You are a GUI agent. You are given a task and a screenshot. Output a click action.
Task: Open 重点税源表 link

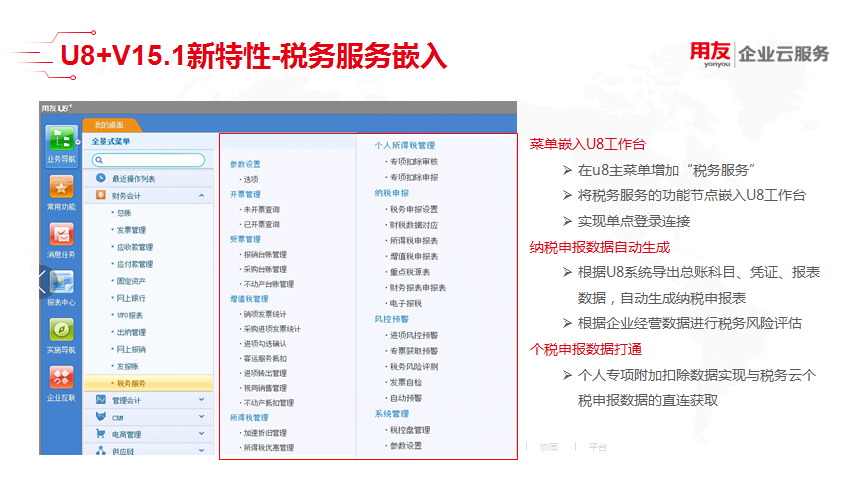click(x=410, y=272)
